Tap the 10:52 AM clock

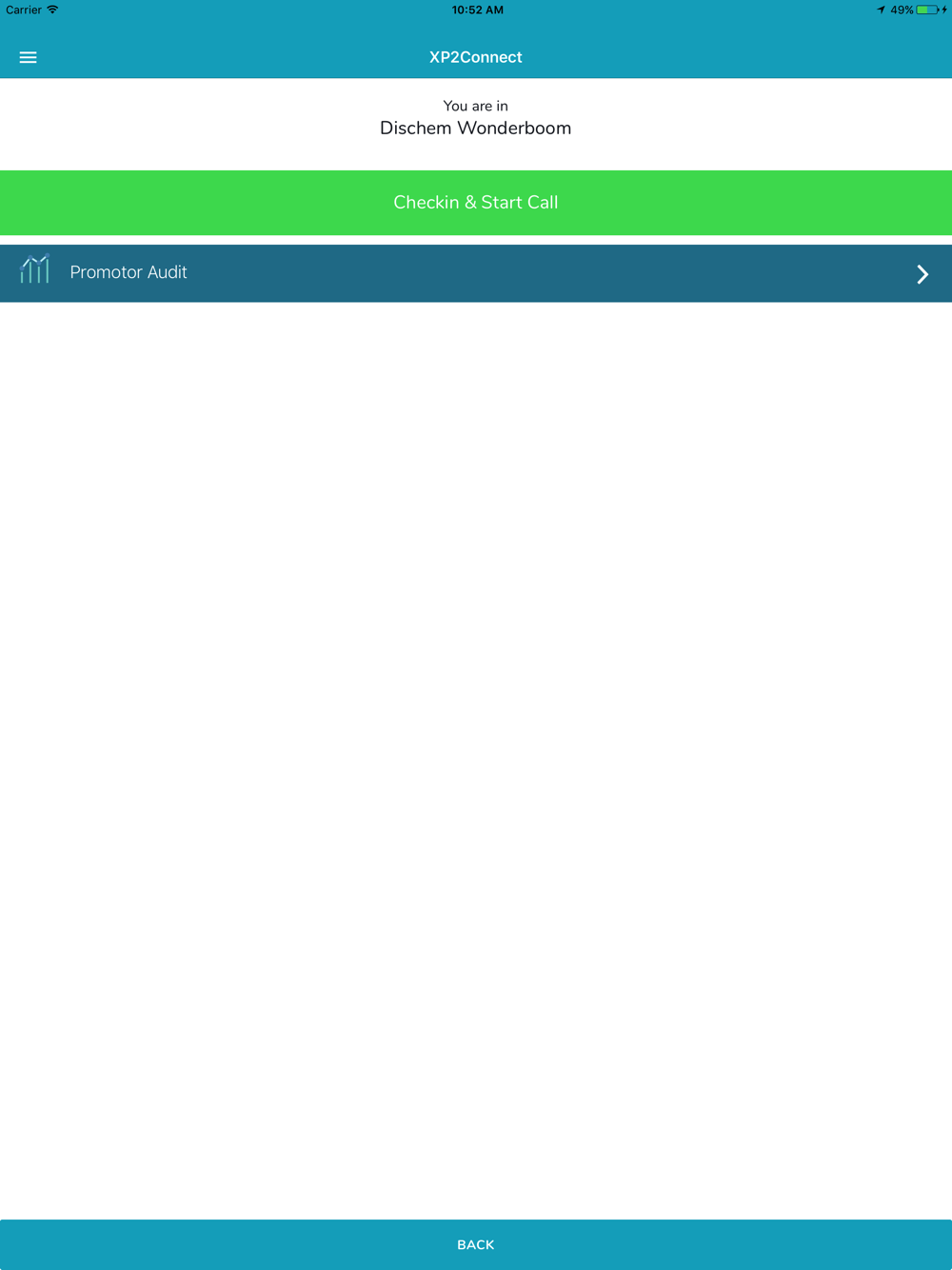(x=478, y=10)
